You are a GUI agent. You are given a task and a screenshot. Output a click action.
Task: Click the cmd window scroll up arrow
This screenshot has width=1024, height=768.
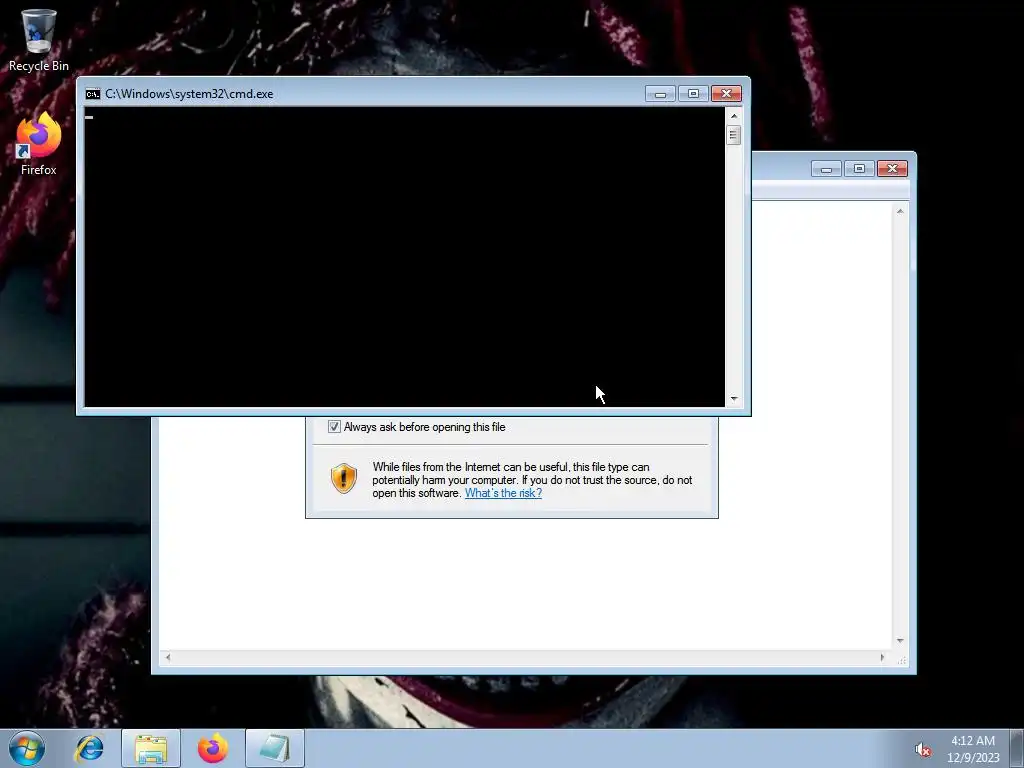point(734,116)
